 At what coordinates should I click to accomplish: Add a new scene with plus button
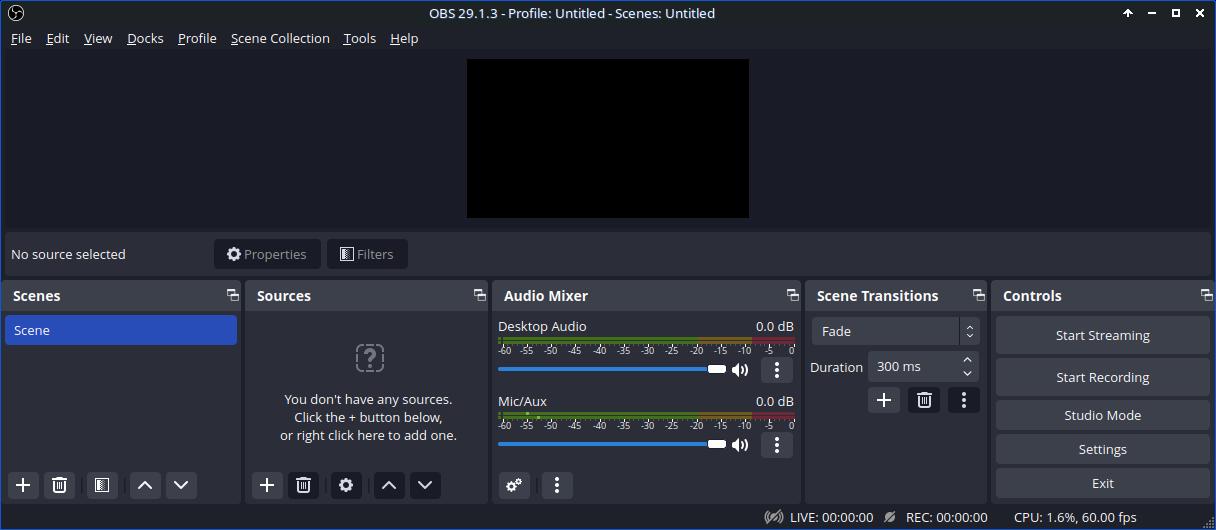(23, 485)
